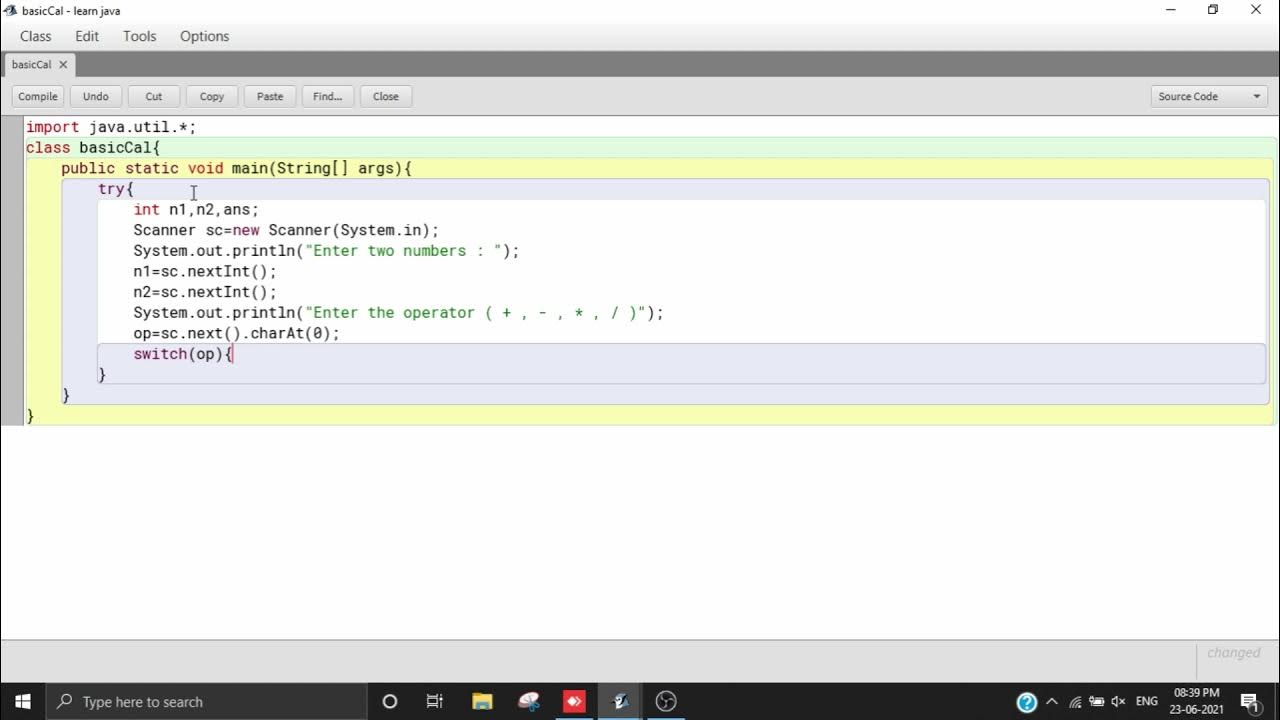Click the Close toolbar button
Viewport: 1280px width, 720px height.
[386, 96]
